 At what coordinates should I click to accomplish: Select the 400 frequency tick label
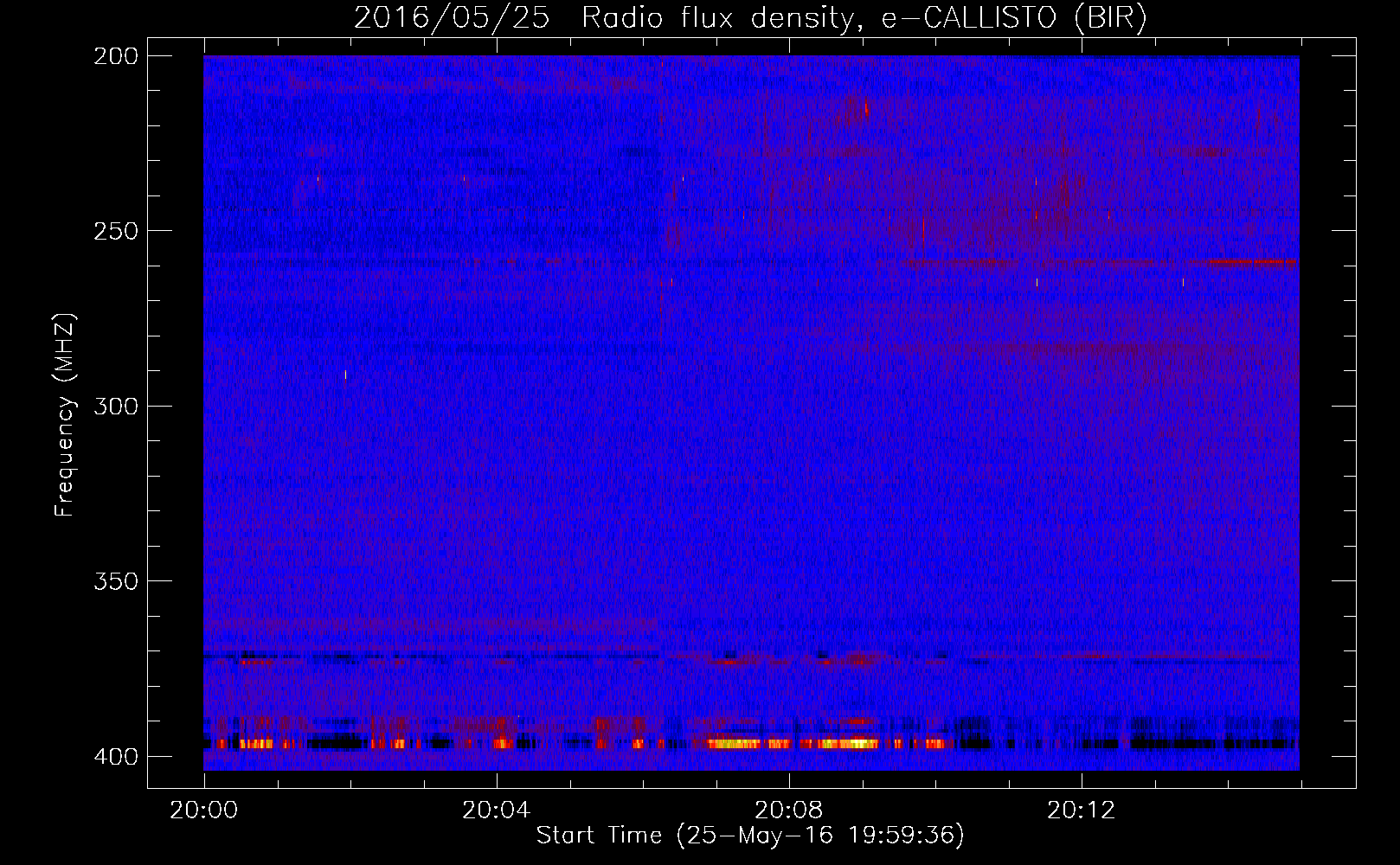[116, 757]
